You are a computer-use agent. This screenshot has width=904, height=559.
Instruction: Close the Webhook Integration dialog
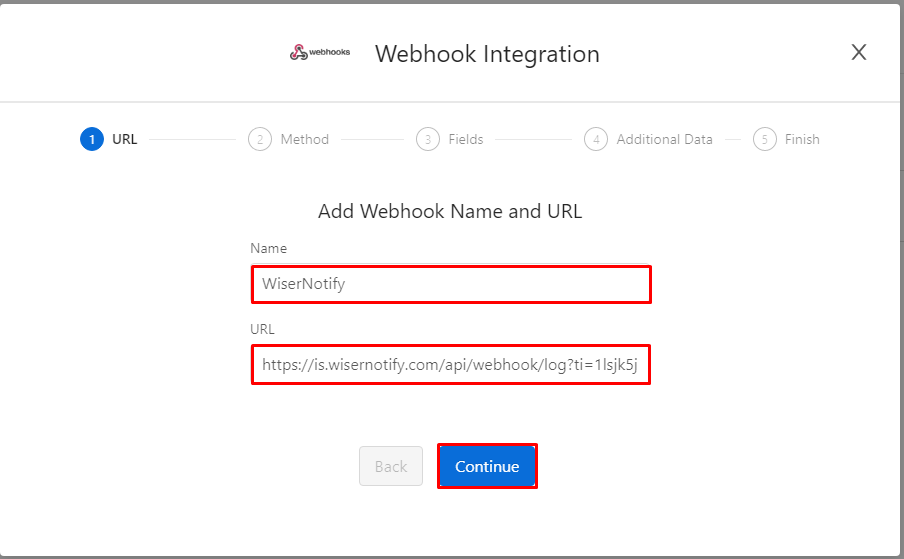coord(858,52)
